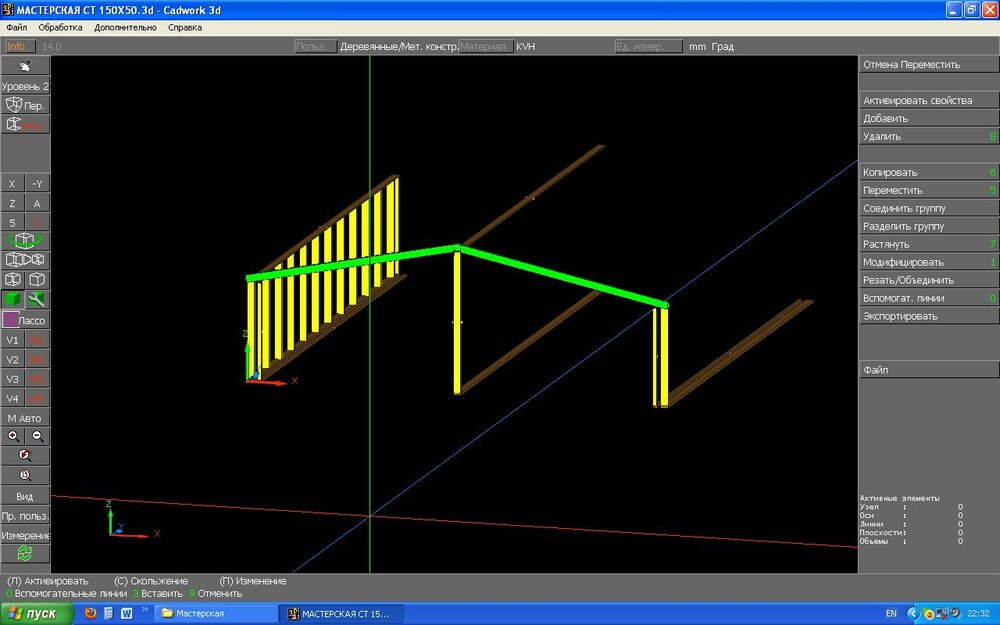
Task: Click the zoom out magnifier icon
Action: (38, 436)
